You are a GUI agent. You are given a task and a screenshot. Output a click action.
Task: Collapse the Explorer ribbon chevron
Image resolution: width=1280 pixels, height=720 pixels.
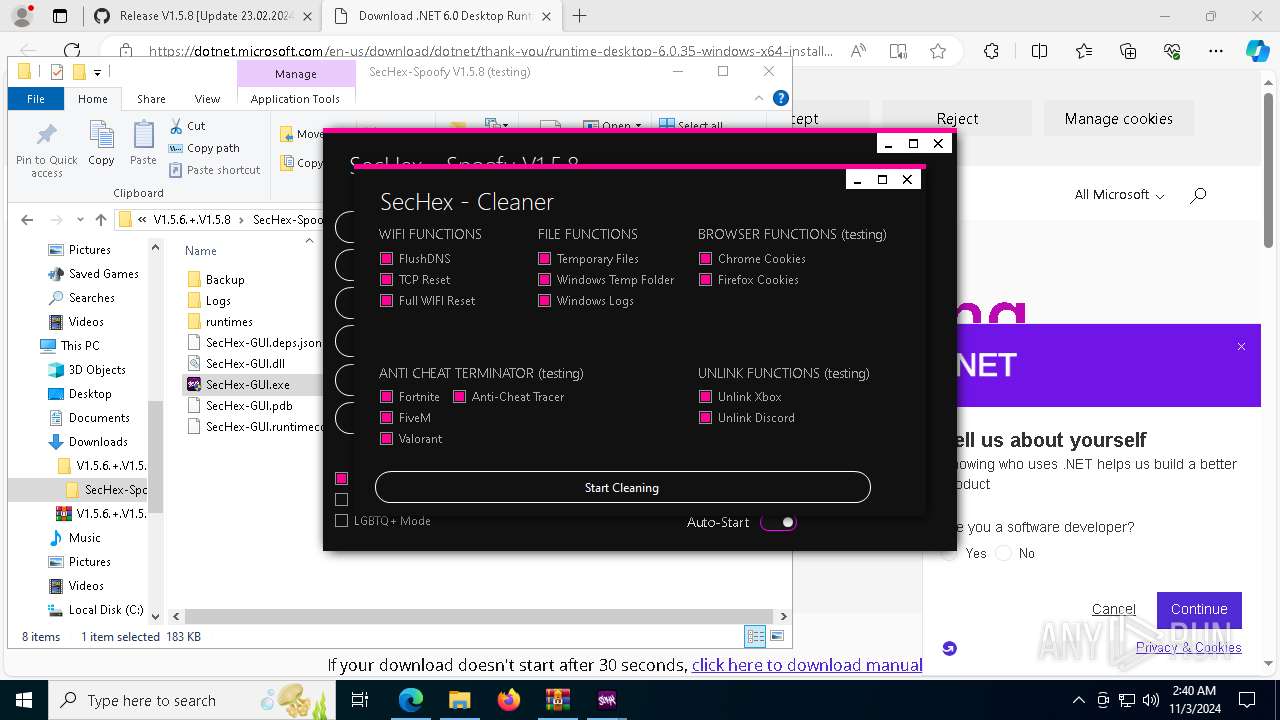point(760,98)
